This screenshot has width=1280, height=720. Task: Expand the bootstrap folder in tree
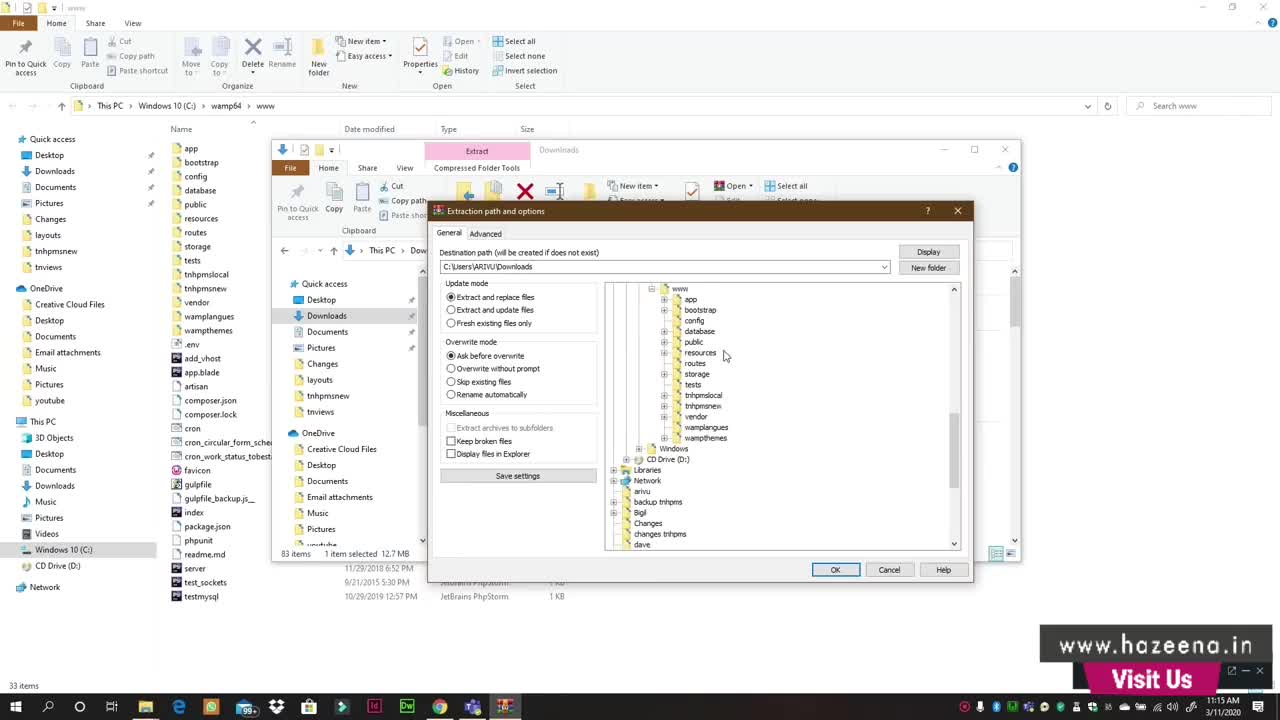(664, 310)
